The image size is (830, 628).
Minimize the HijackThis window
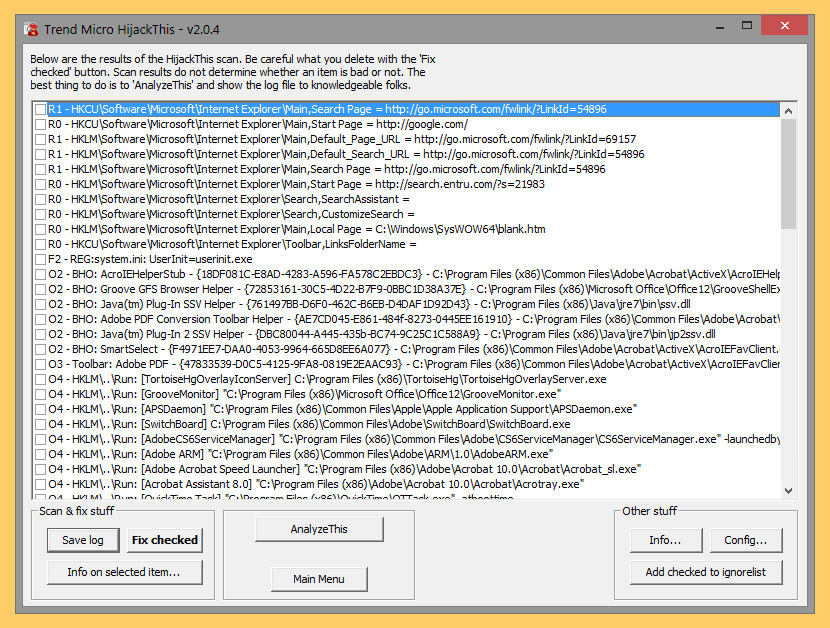(720, 26)
